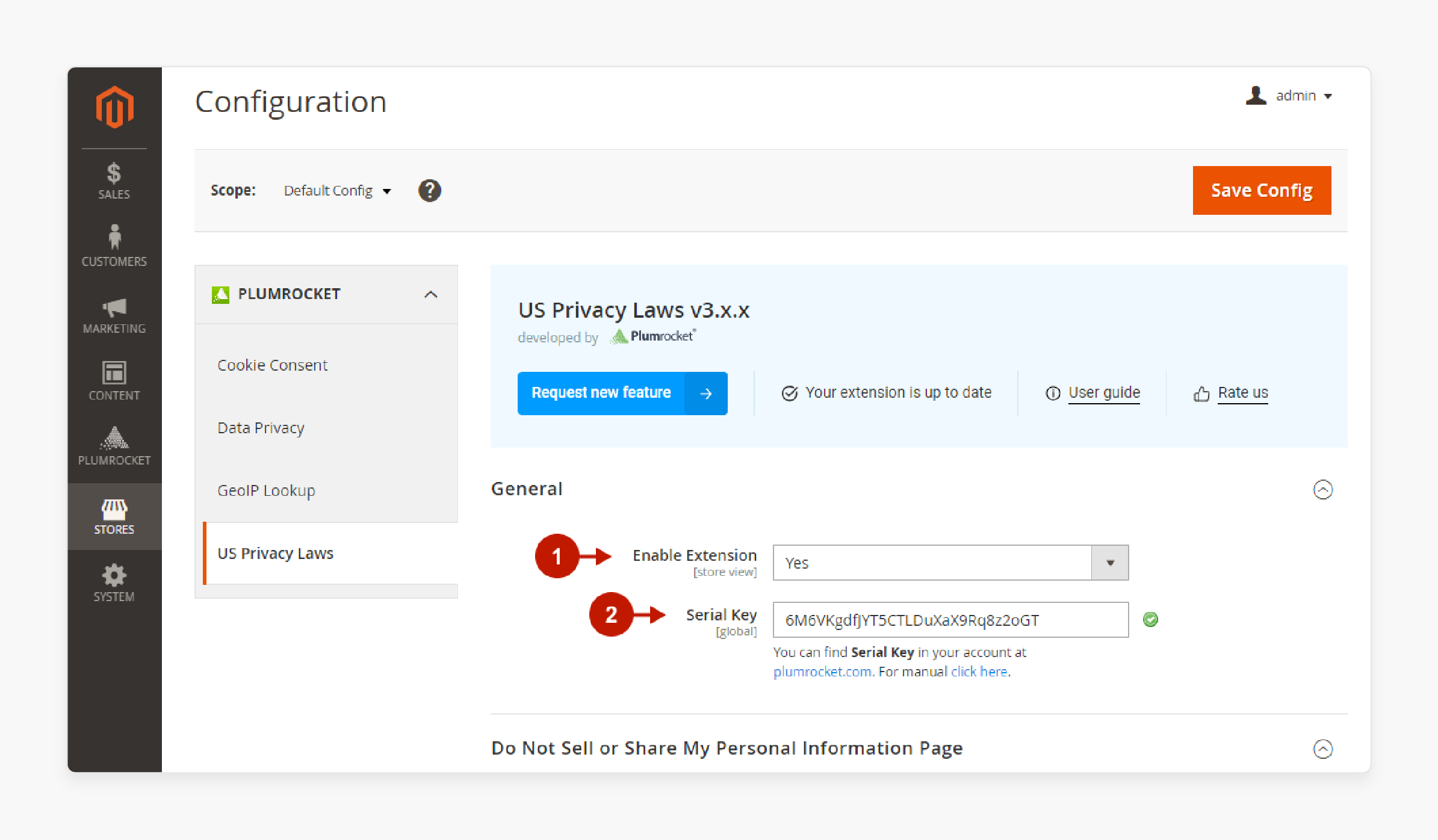Image resolution: width=1438 pixels, height=840 pixels.
Task: Open the Rate us link
Action: (1243, 393)
